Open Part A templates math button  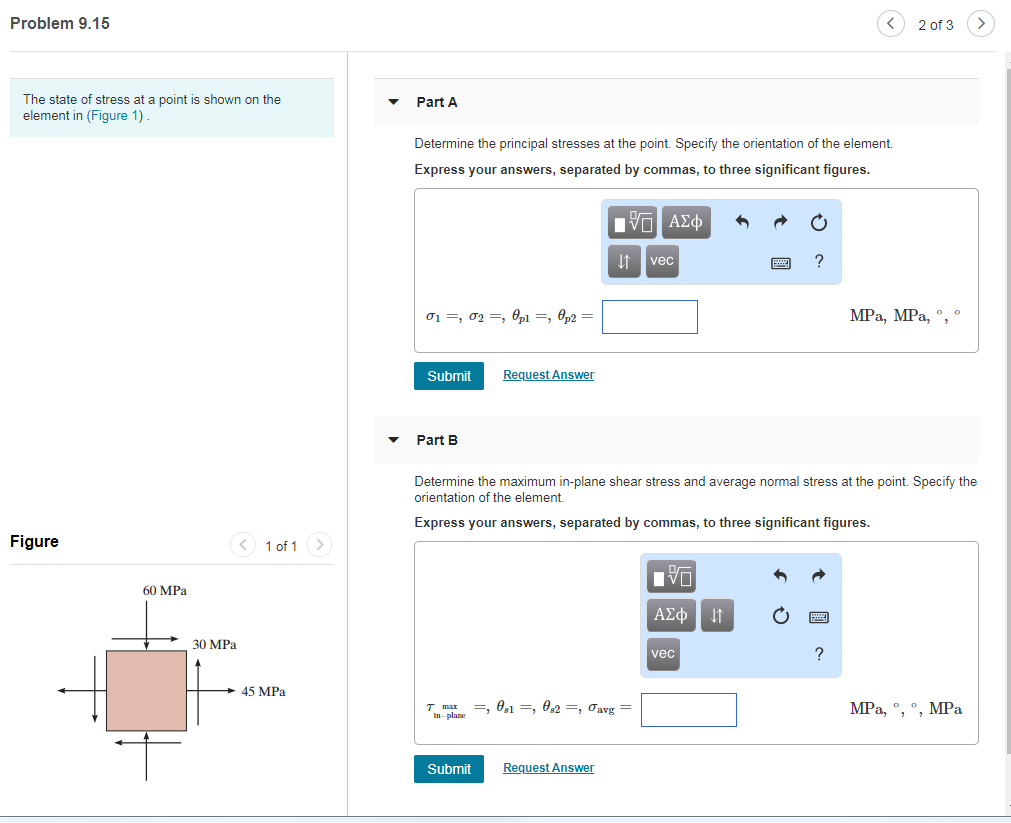(x=632, y=223)
